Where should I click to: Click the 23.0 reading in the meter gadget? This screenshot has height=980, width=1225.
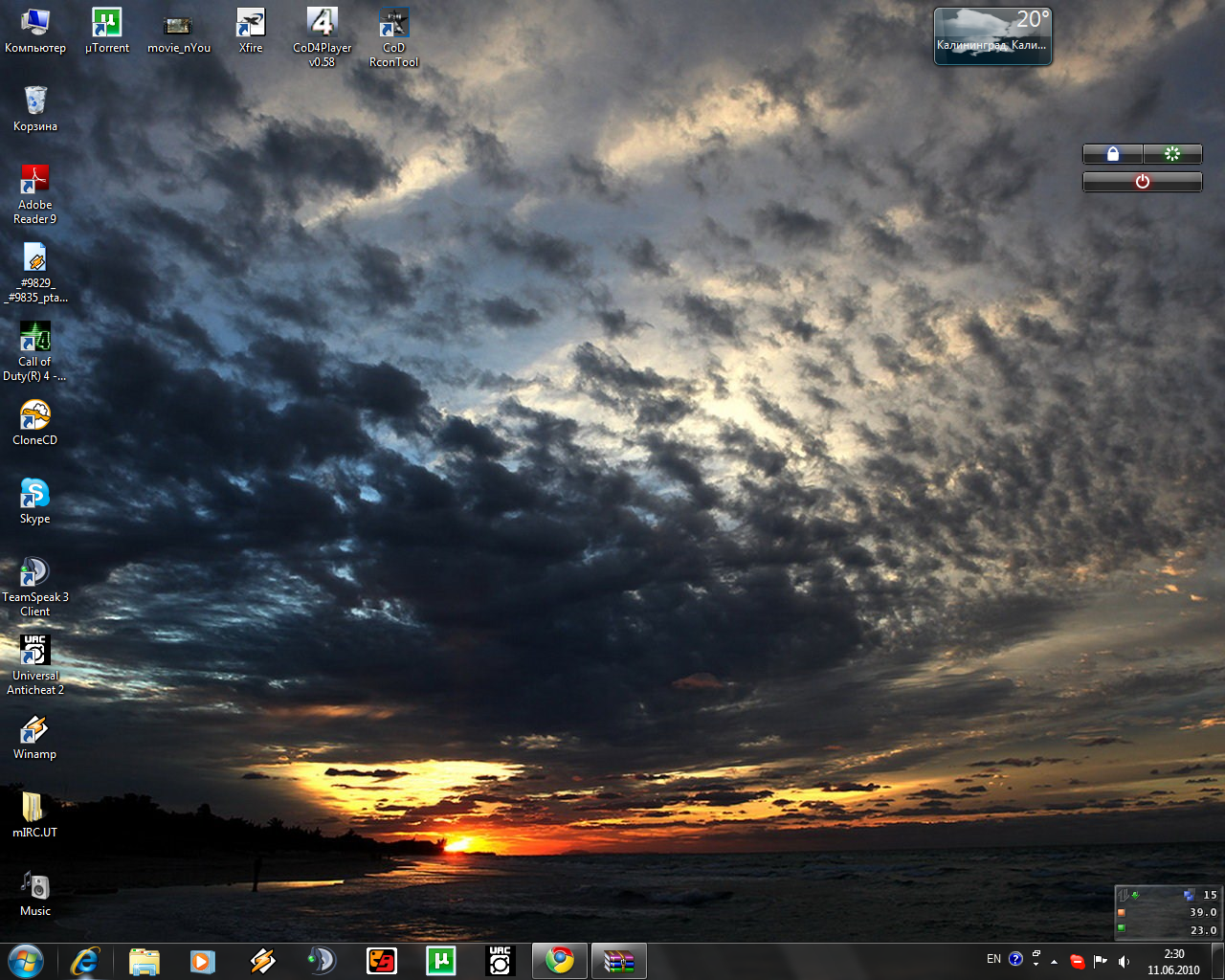click(1204, 930)
